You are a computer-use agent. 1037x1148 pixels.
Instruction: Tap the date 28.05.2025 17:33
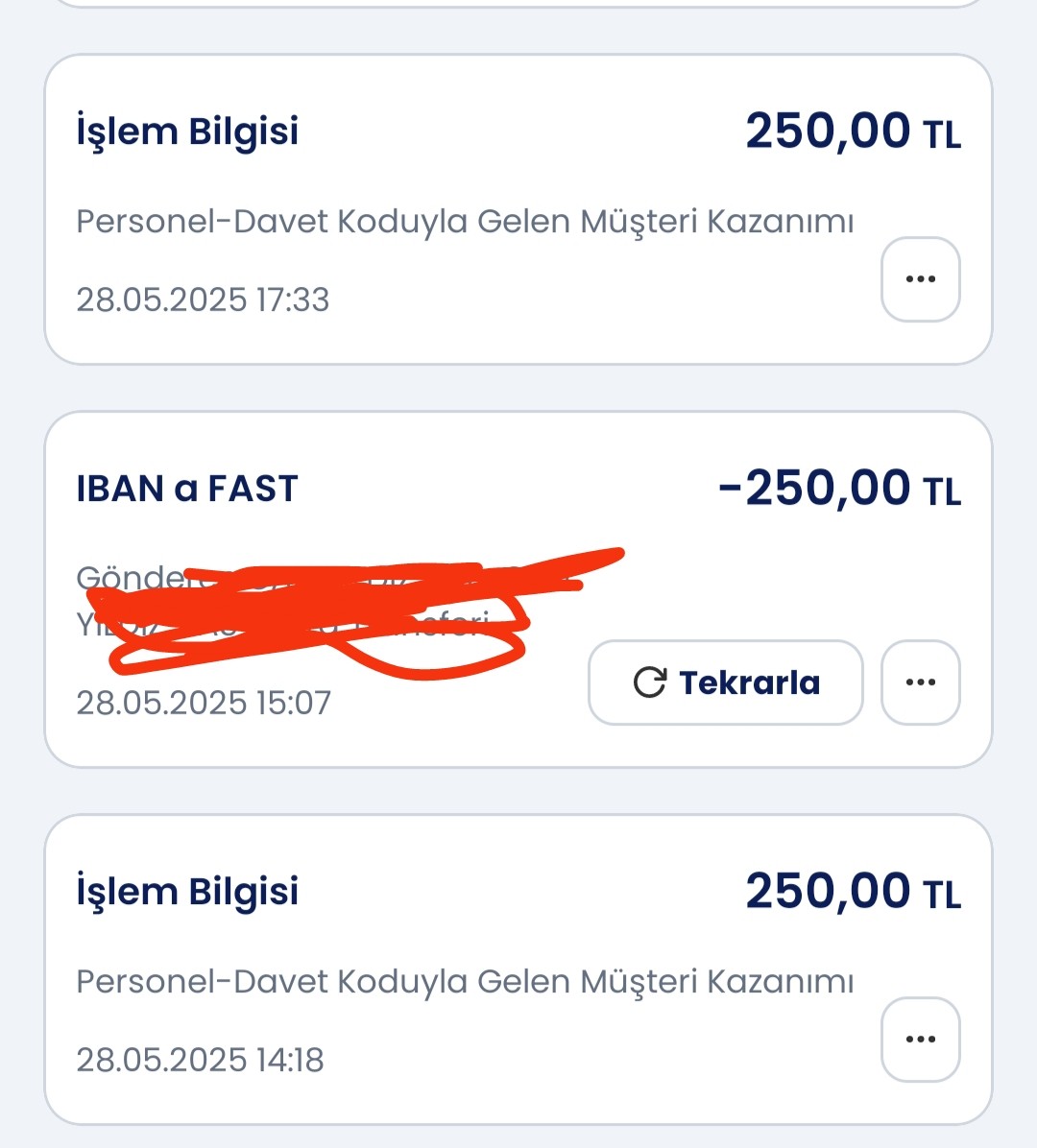(x=203, y=299)
